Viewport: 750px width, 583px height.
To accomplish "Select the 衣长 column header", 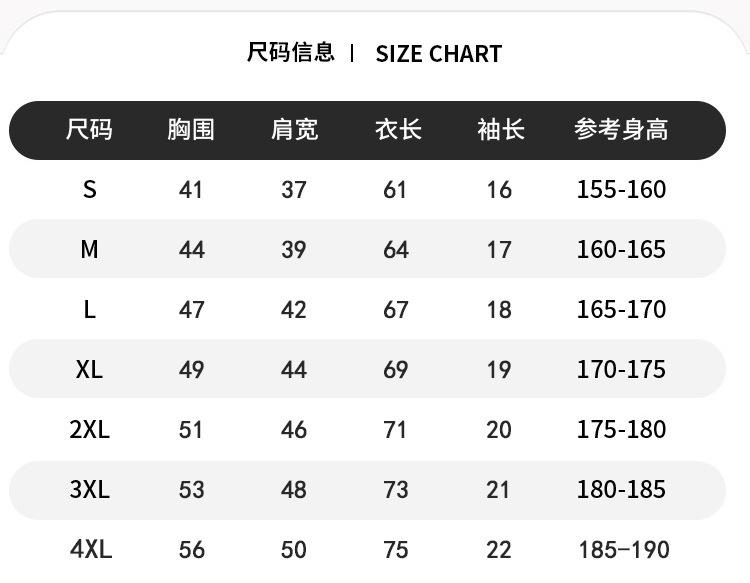I will point(398,130).
